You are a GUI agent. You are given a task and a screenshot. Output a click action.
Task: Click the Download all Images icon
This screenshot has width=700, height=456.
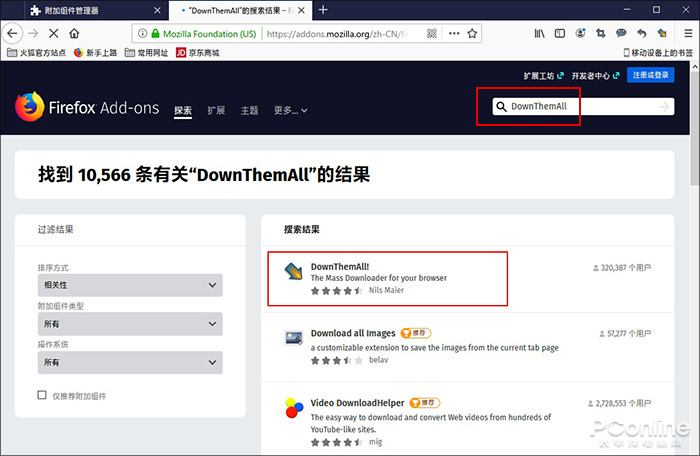[294, 338]
